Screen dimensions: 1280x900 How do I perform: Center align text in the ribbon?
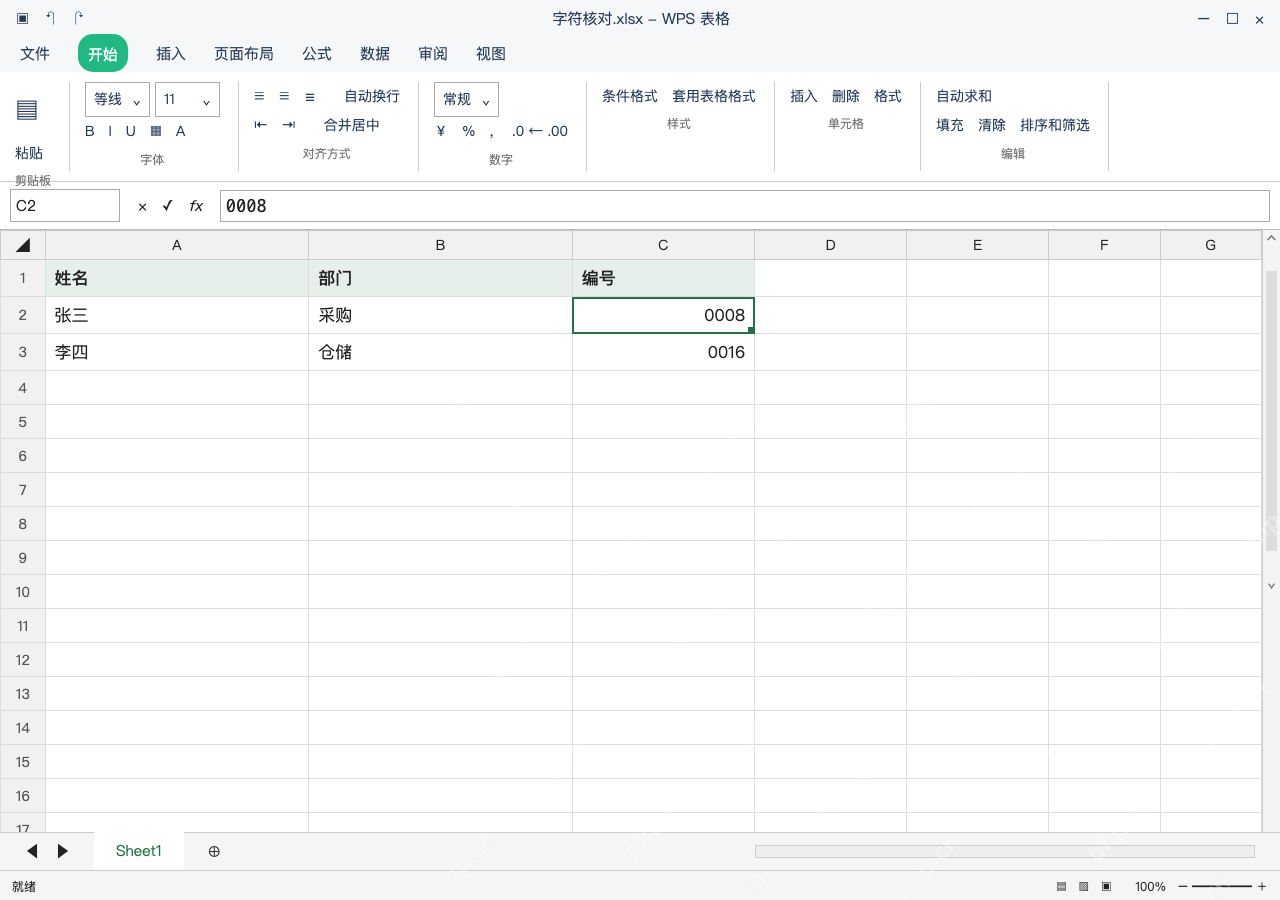pyautogui.click(x=284, y=96)
